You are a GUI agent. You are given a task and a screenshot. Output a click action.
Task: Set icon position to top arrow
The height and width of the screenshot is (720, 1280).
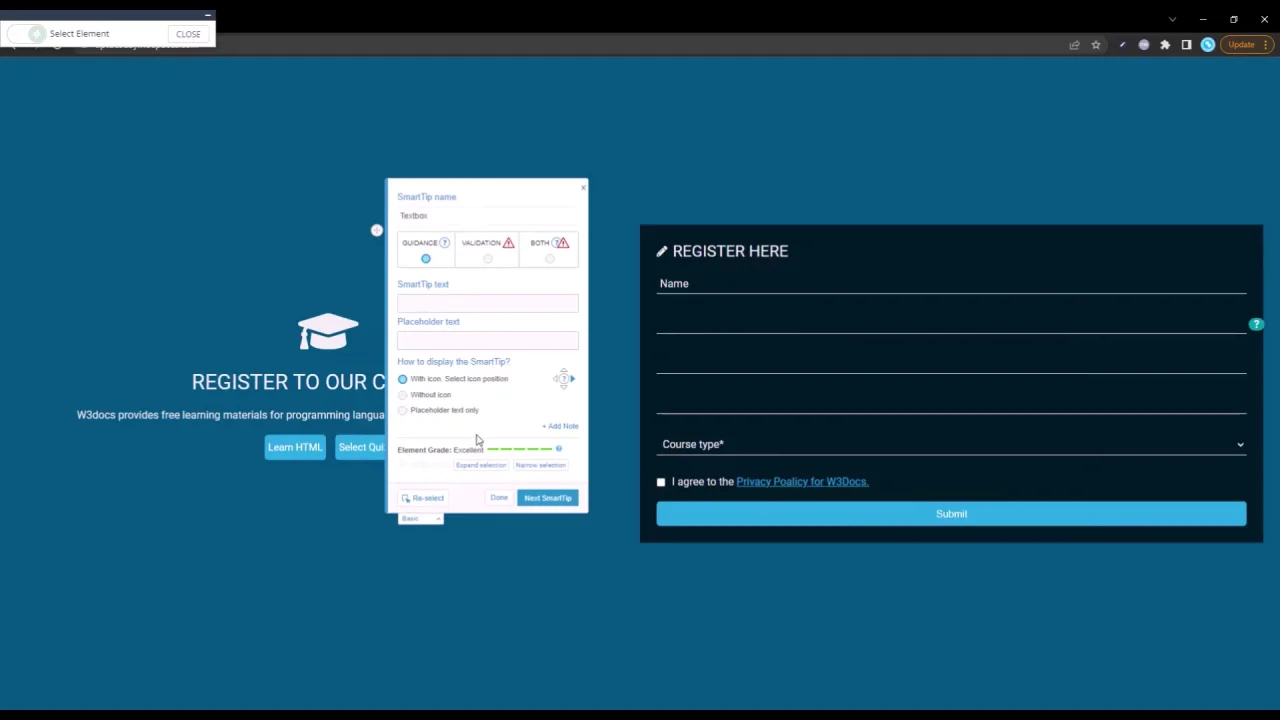(564, 371)
